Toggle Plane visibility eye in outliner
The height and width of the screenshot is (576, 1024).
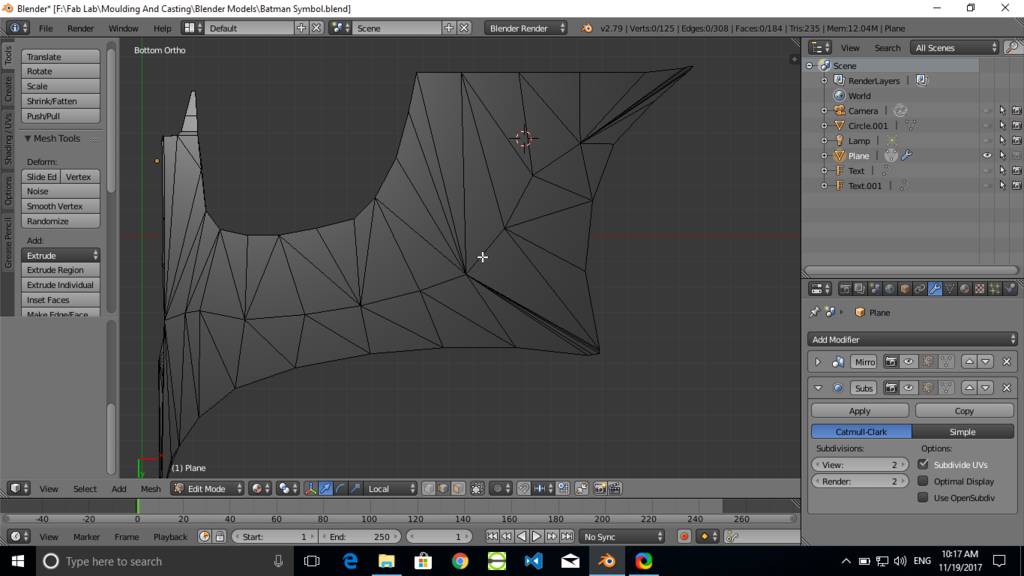(x=987, y=156)
